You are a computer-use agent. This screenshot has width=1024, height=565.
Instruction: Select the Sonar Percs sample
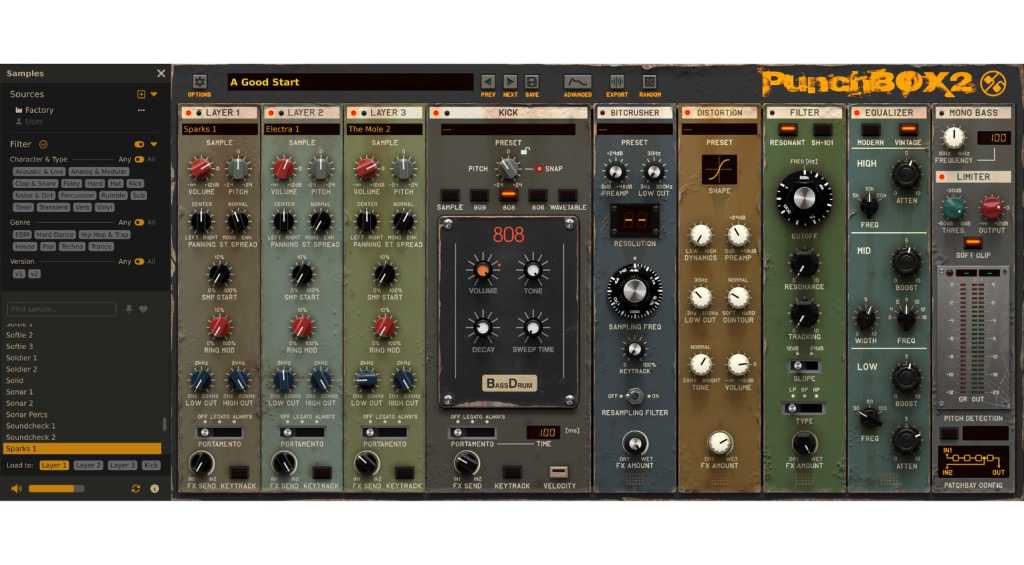click(x=26, y=415)
